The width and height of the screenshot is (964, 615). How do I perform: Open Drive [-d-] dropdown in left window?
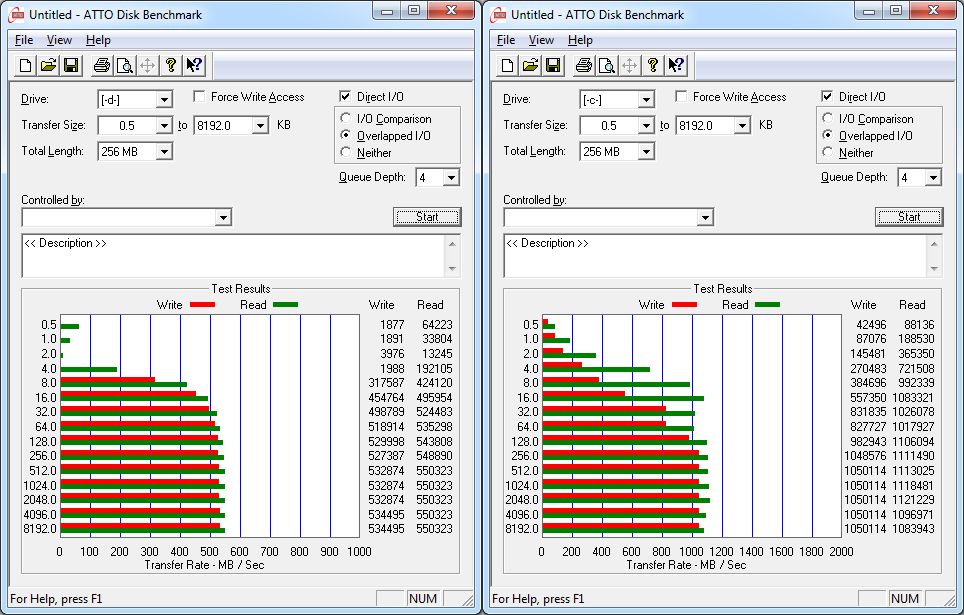[164, 100]
